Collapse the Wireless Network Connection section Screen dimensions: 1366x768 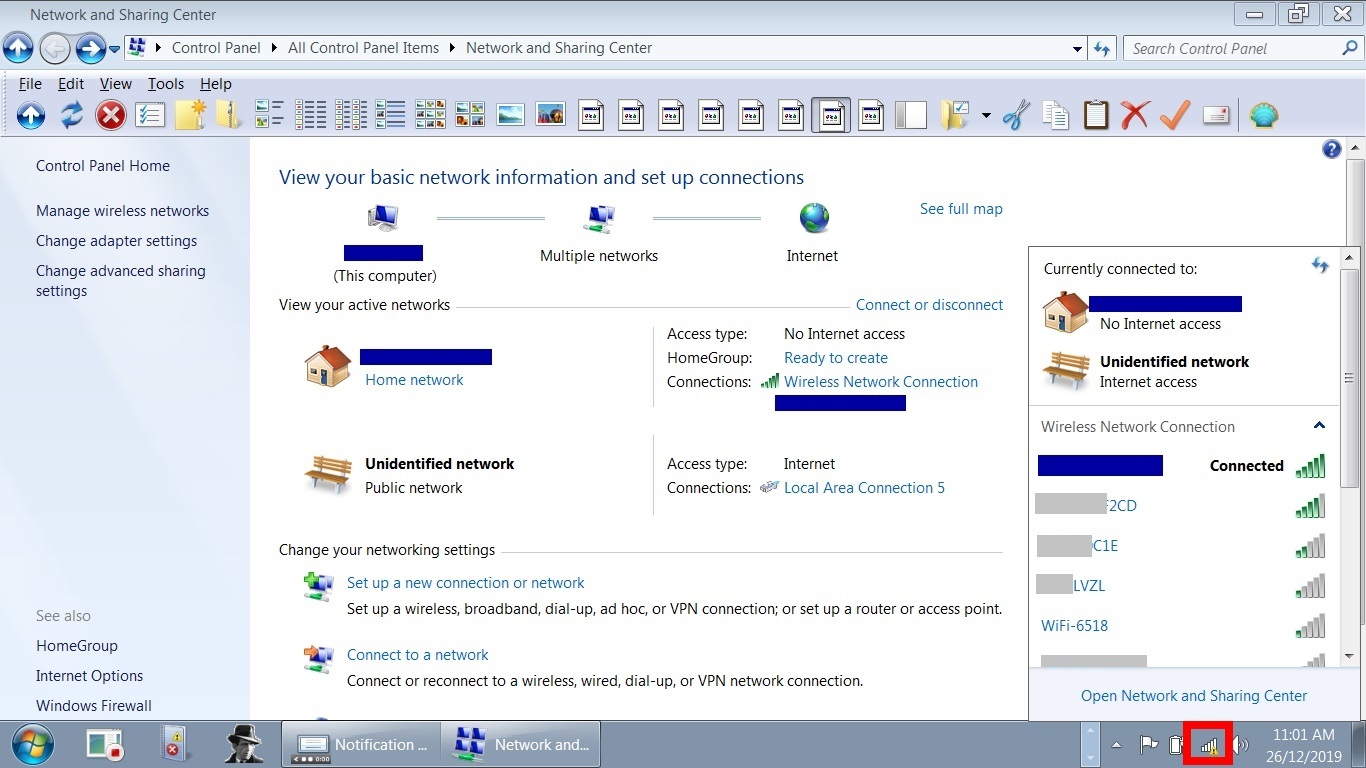tap(1319, 426)
